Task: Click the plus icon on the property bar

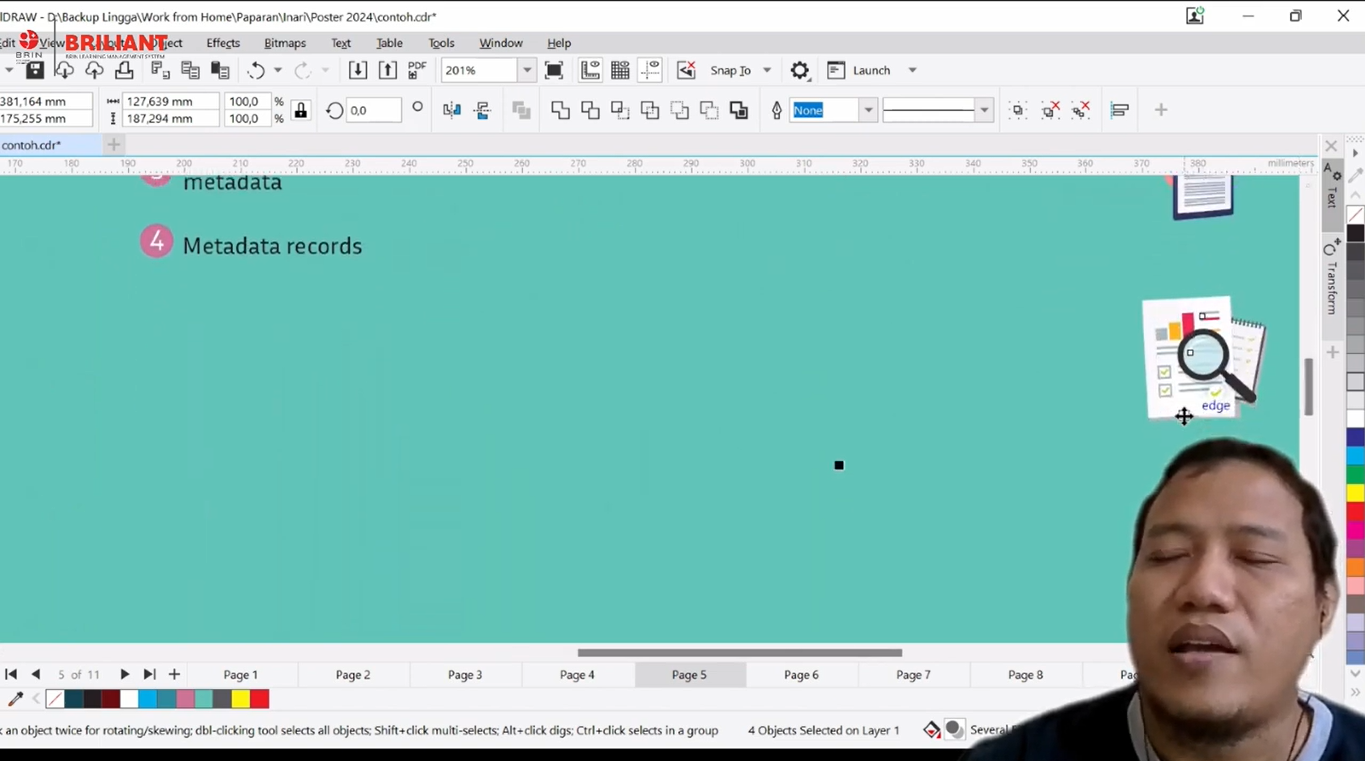Action: coord(1161,110)
